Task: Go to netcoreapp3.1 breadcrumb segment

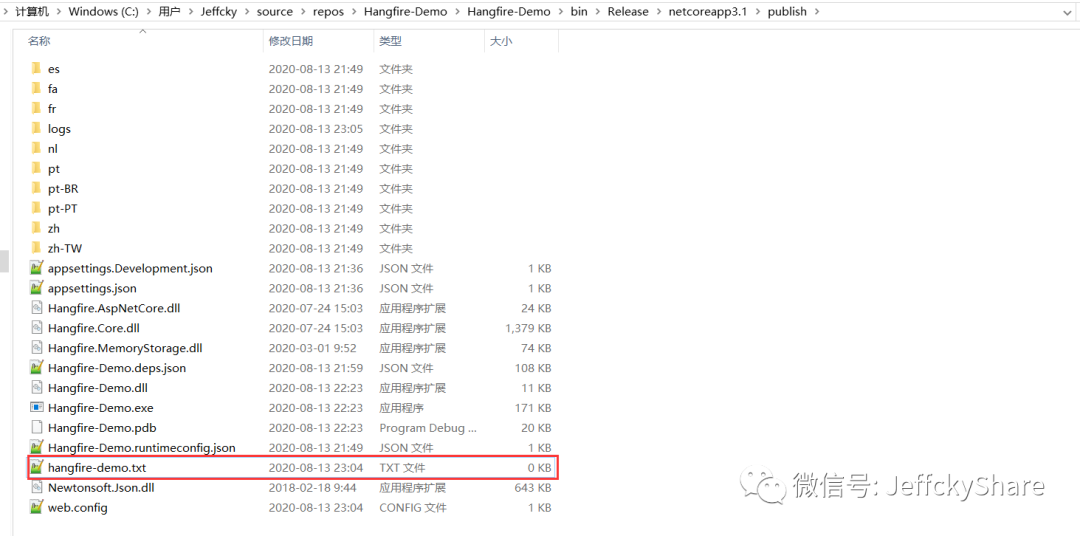Action: click(708, 12)
